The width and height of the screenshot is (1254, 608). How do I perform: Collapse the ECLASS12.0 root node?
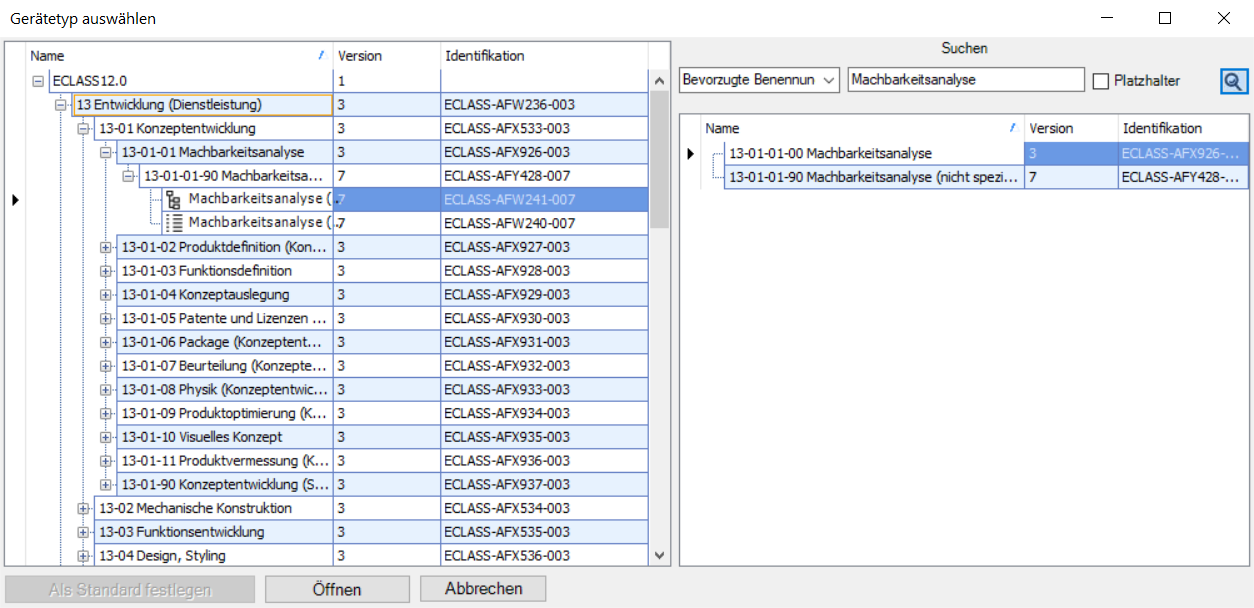click(38, 81)
